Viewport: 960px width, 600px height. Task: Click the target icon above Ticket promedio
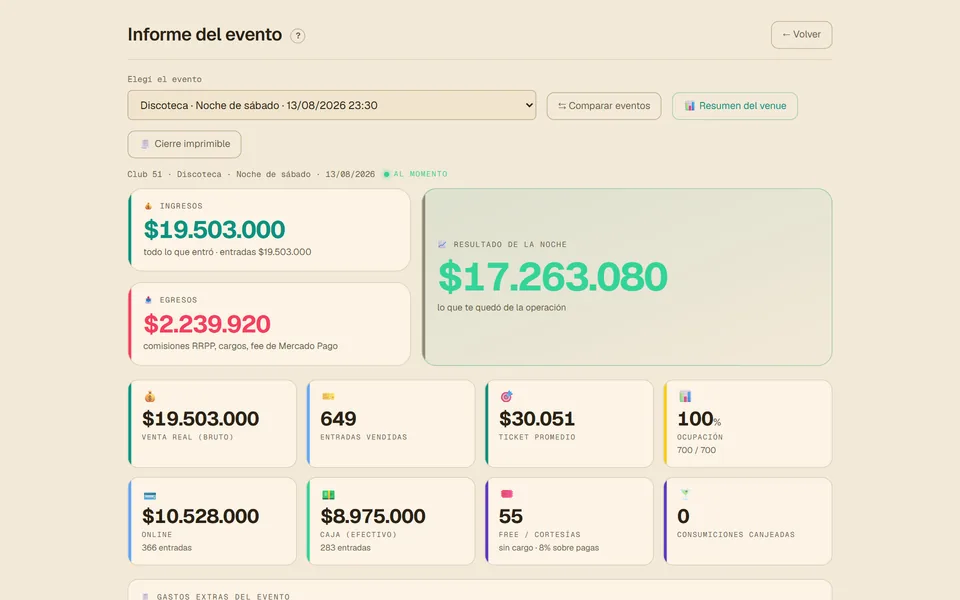[x=506, y=397]
